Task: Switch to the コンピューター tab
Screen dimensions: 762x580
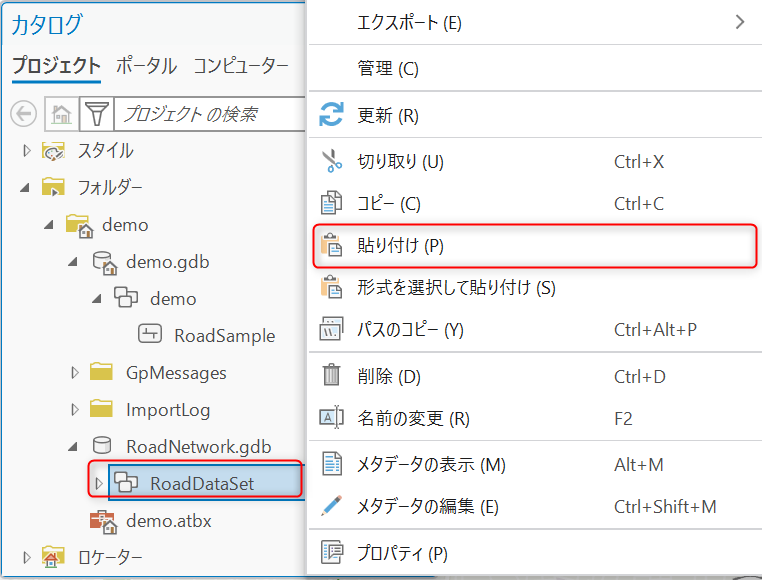Action: tap(241, 65)
